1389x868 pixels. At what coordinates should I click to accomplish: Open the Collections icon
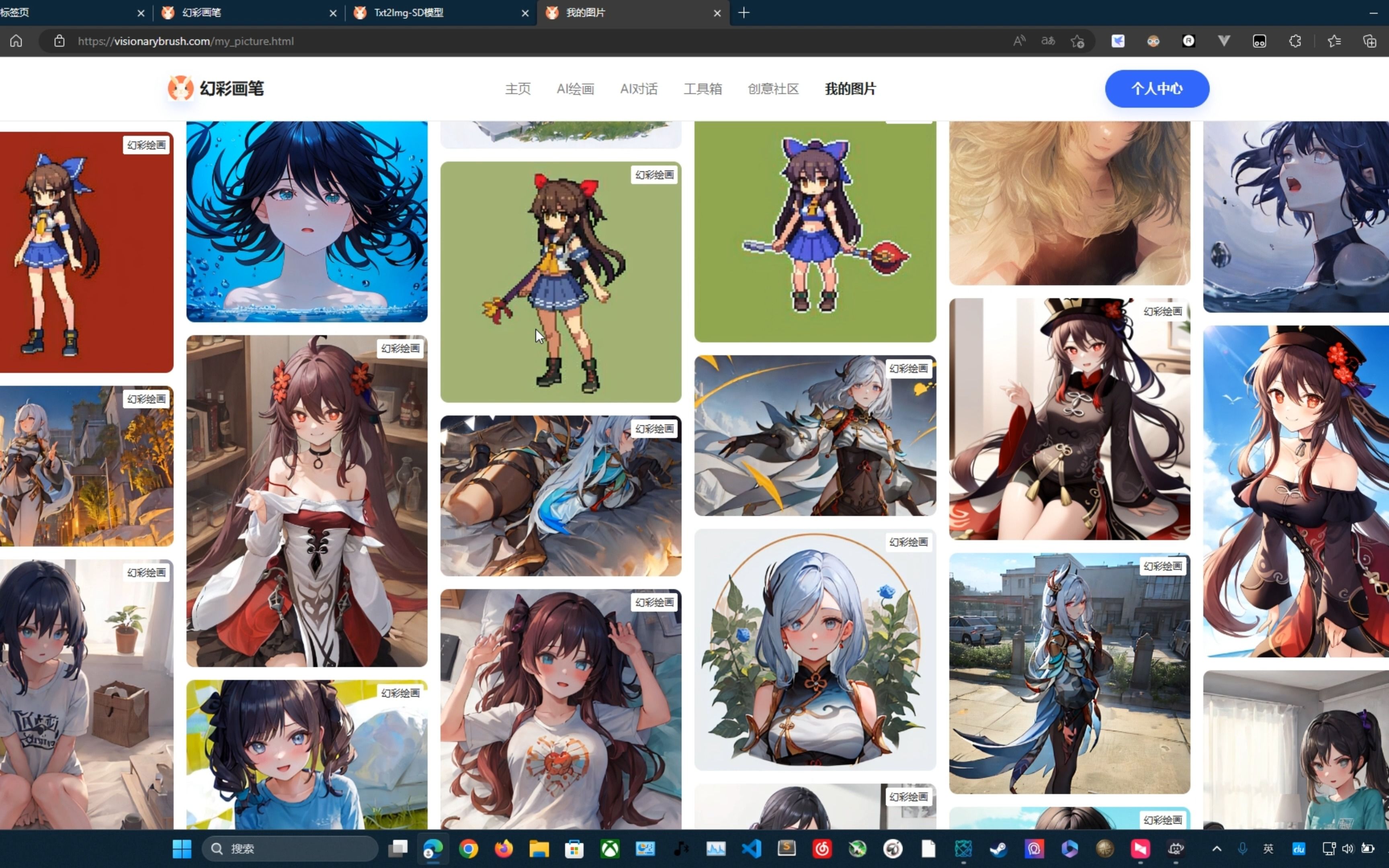1369,41
